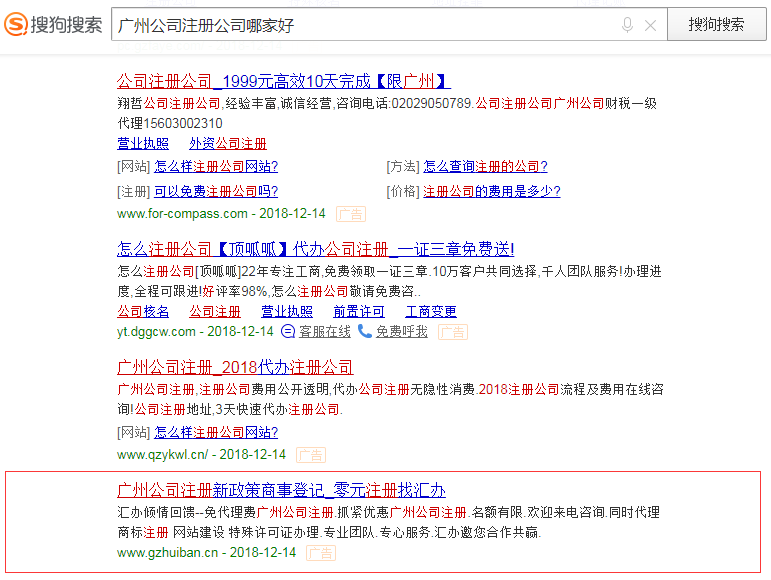Click the 搜狗搜索 search button

[x=716, y=24]
